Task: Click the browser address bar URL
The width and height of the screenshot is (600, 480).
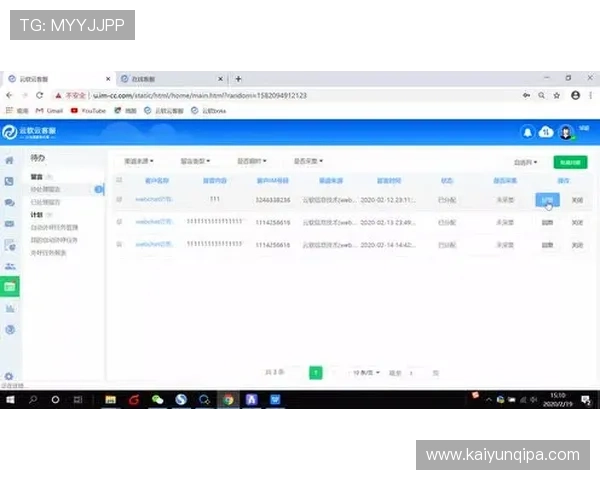Action: coord(200,95)
